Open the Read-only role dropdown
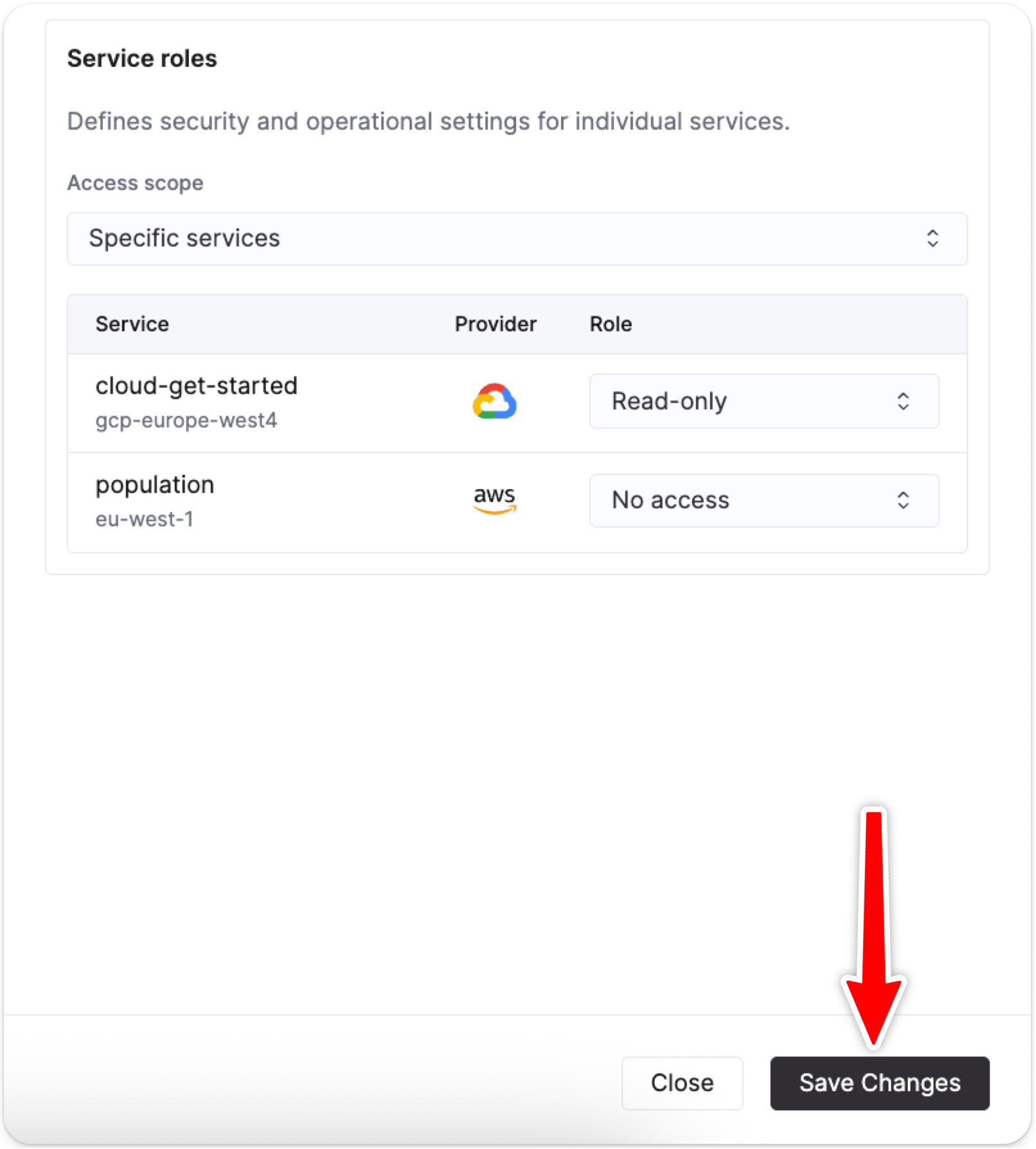Screen dimensions: 1036x1149 coord(764,402)
